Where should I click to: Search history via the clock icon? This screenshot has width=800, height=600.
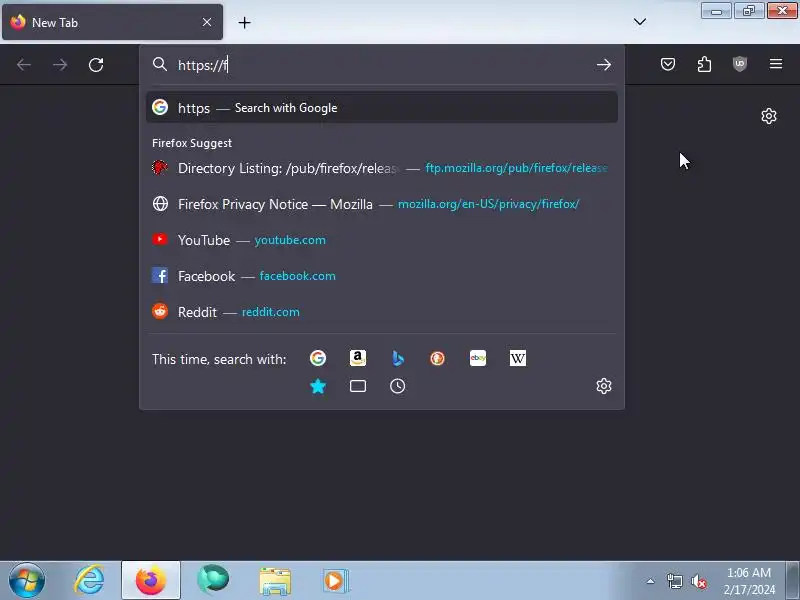[x=397, y=386]
